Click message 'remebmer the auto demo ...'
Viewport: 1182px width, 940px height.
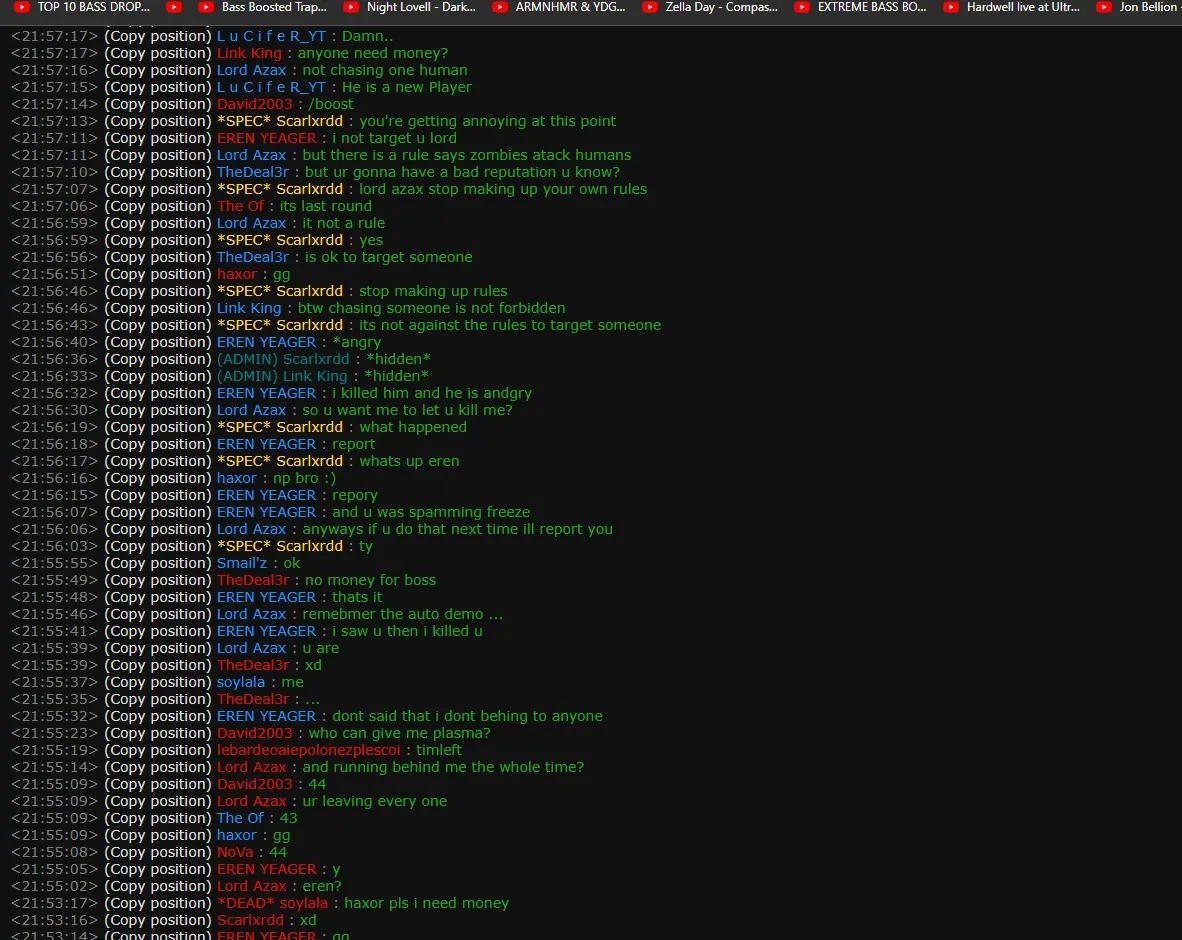pos(403,614)
